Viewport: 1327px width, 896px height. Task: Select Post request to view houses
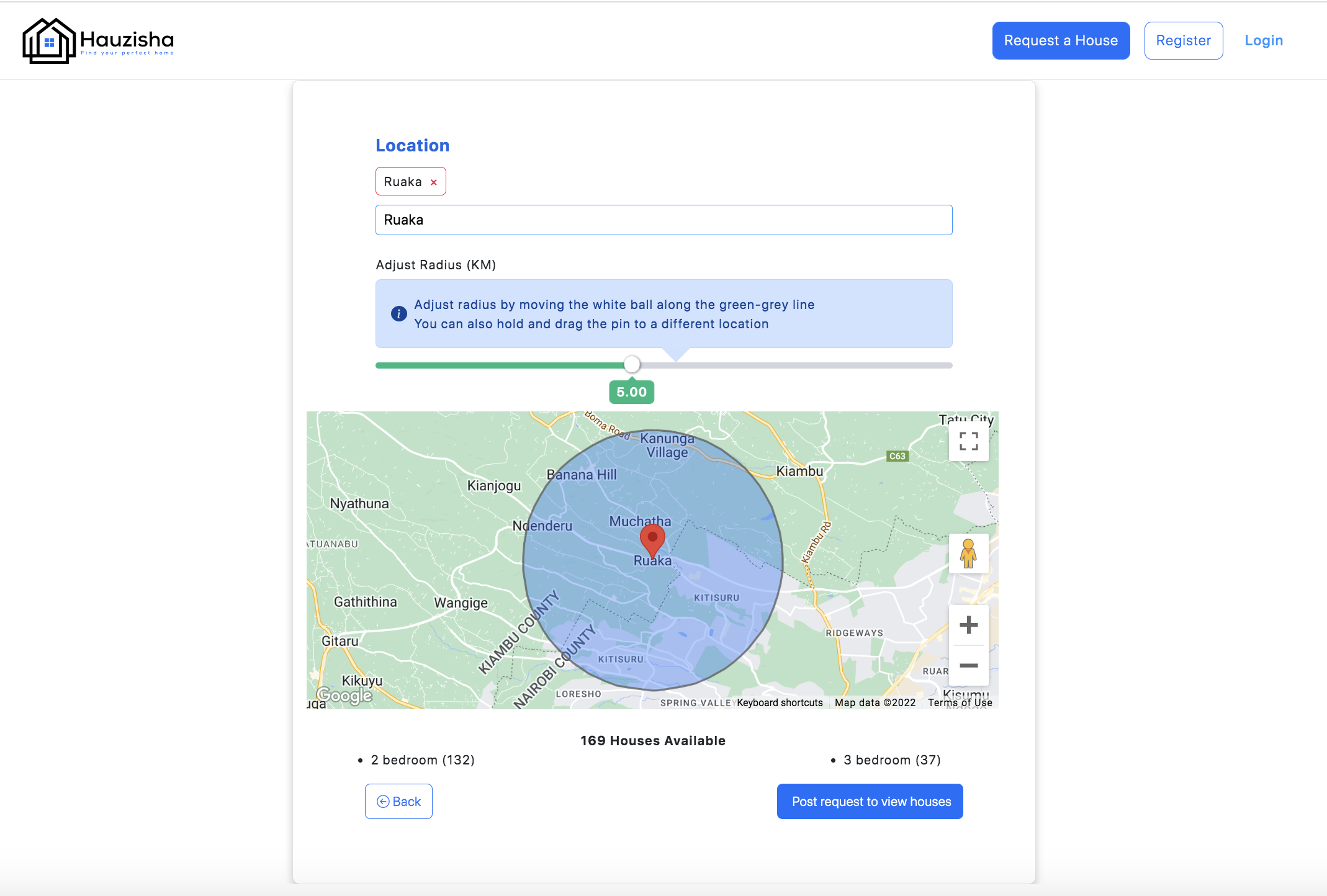tap(870, 801)
